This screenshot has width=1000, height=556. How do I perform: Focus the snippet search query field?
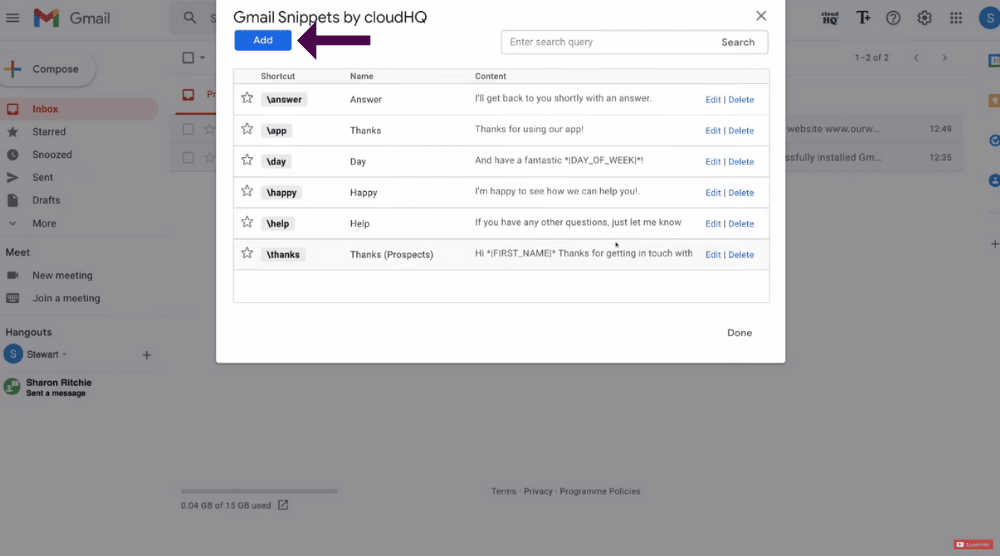[x=608, y=42]
